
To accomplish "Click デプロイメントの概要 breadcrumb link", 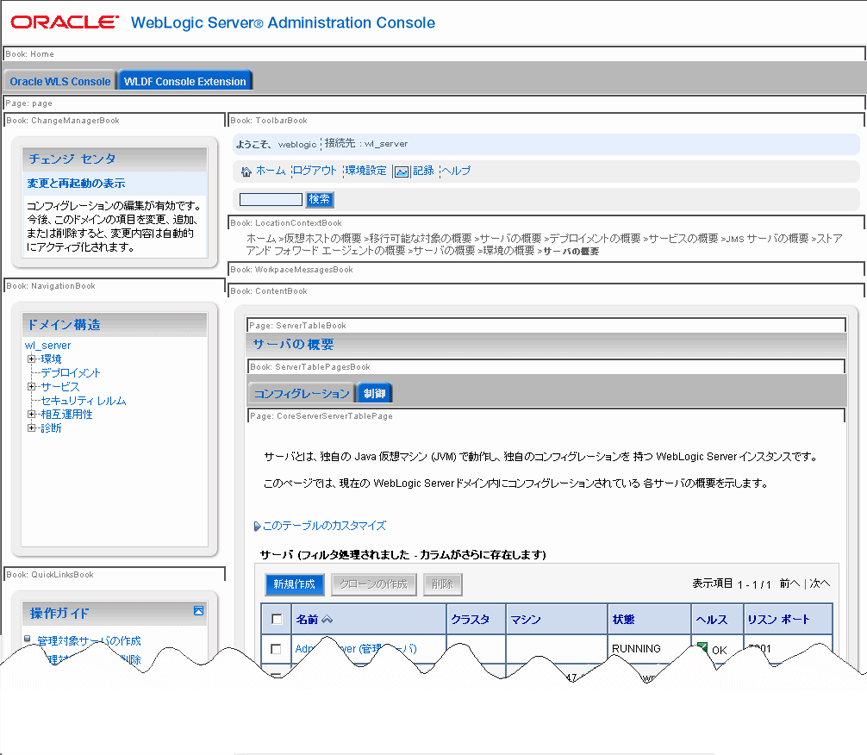I will (x=595, y=238).
